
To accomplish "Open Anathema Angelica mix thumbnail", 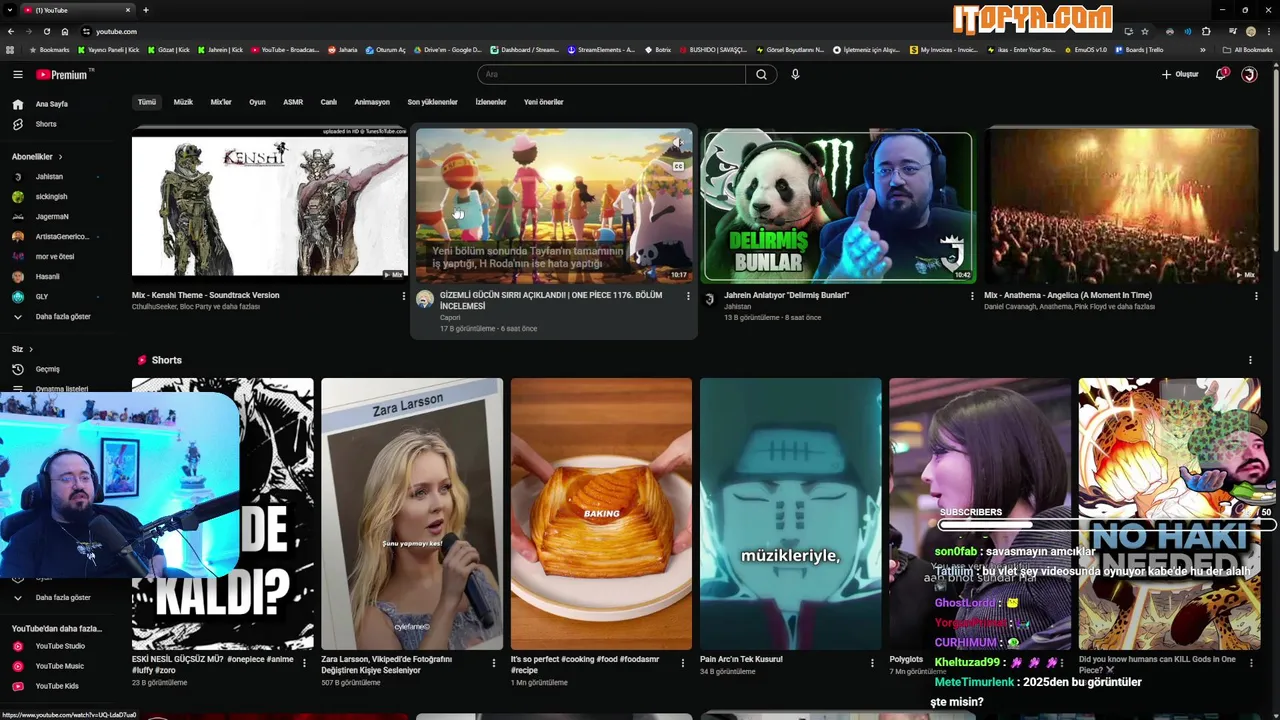I will 1122,205.
